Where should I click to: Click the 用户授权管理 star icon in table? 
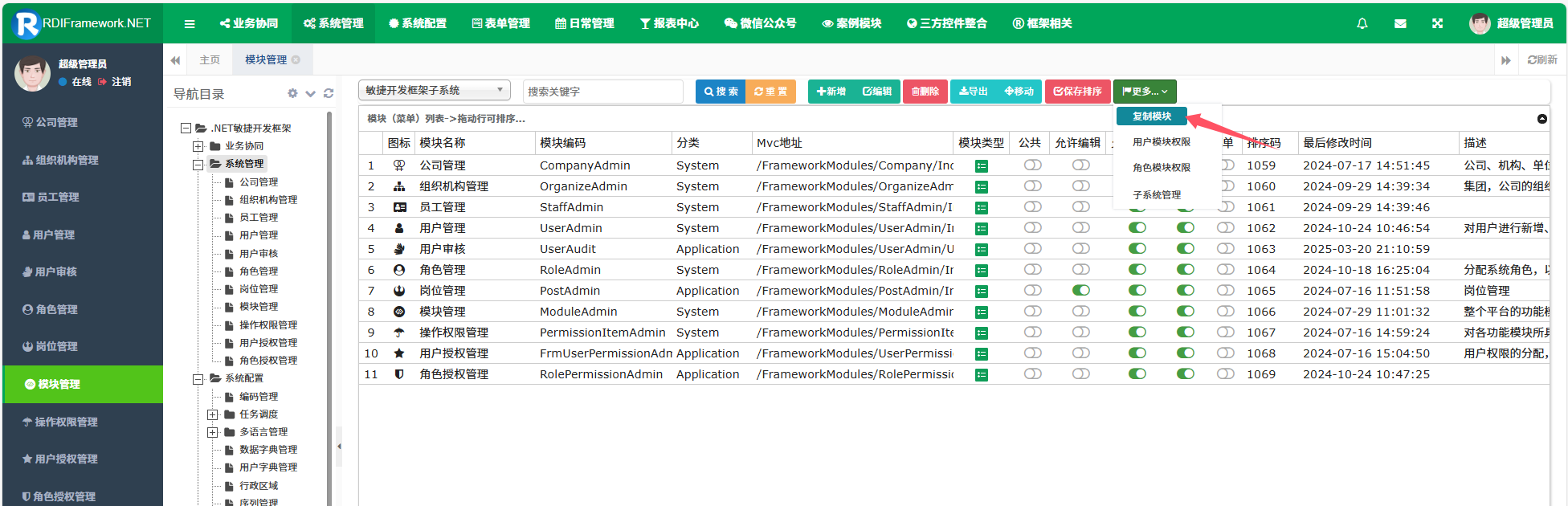pos(399,353)
